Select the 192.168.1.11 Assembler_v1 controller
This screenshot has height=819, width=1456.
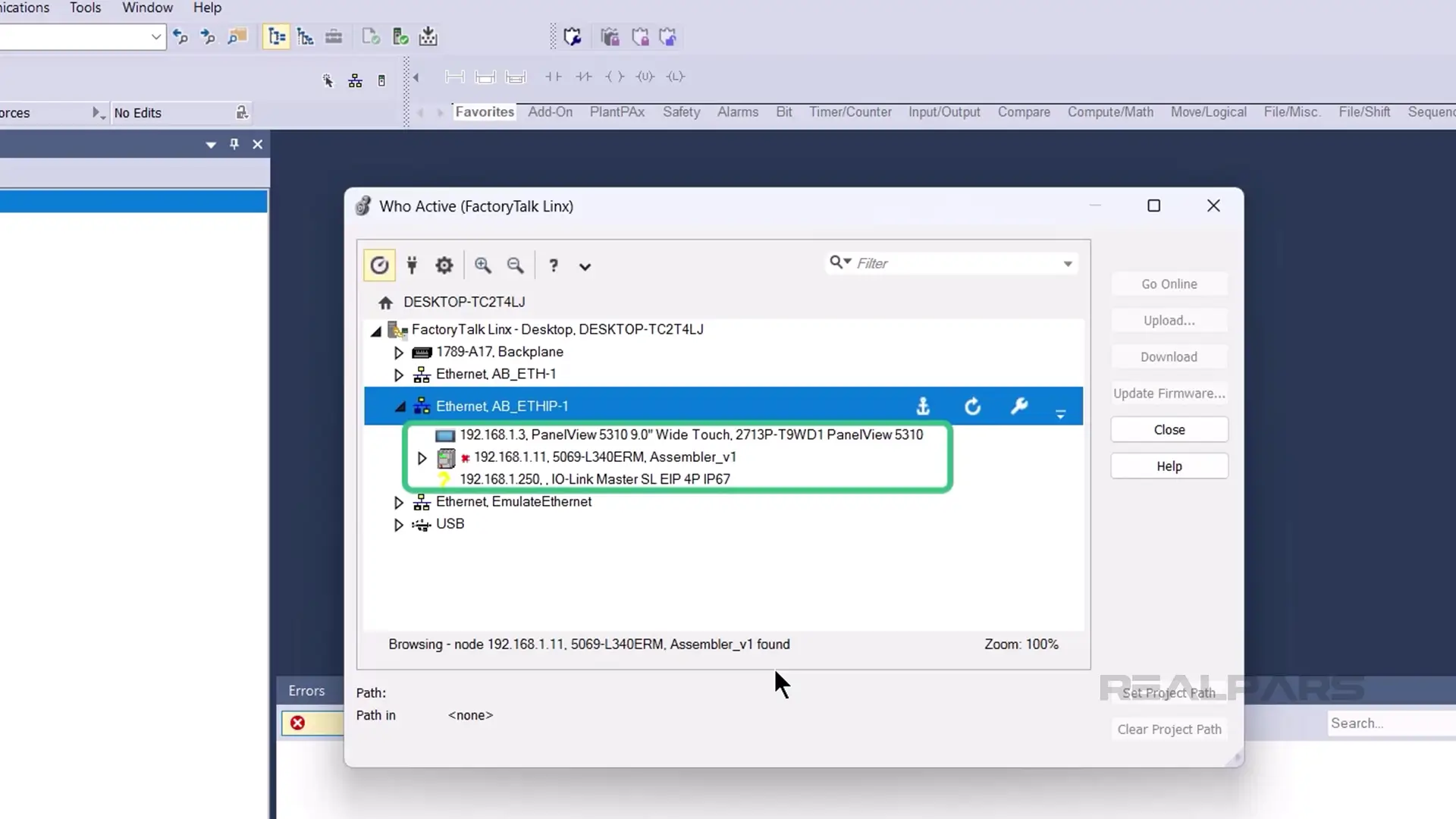604,457
